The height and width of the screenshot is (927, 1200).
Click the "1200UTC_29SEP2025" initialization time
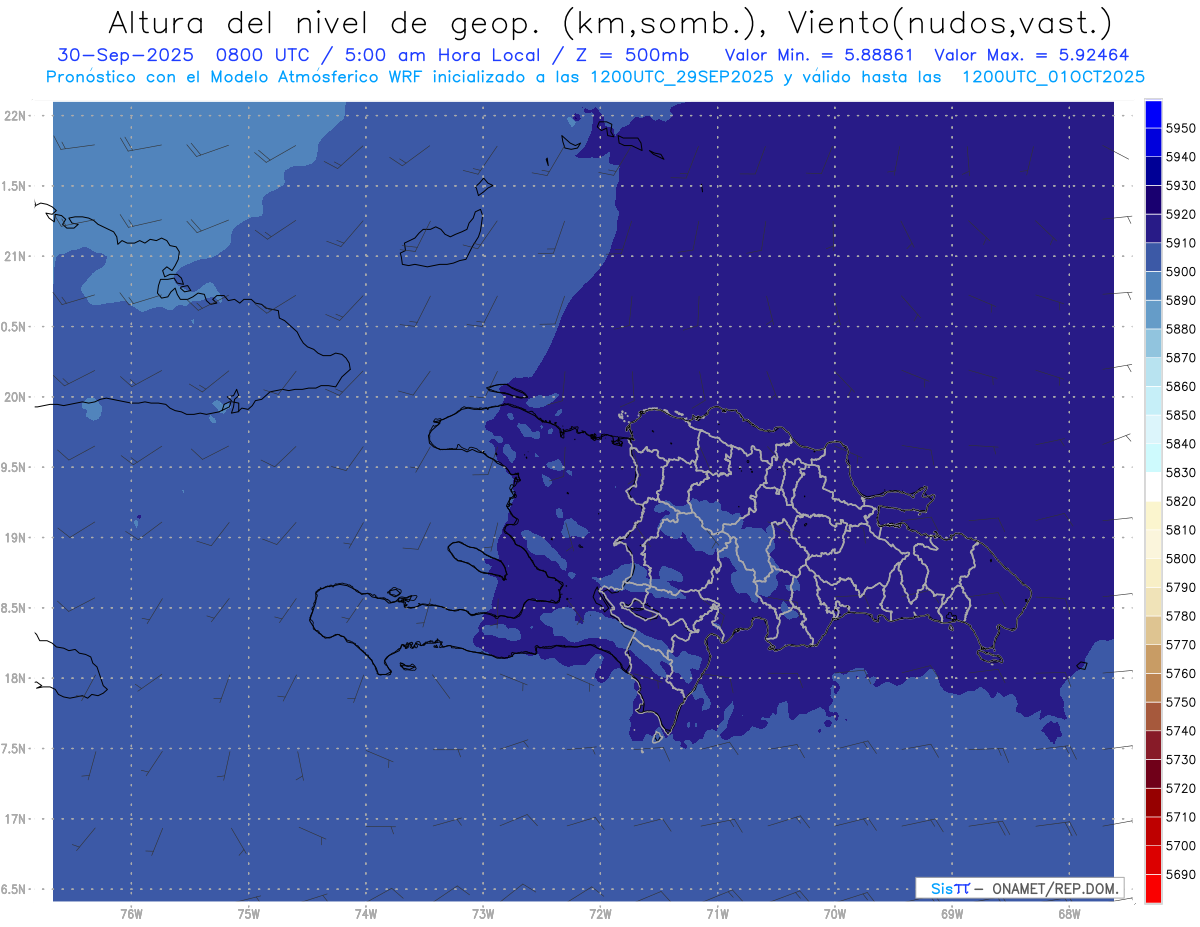coord(683,76)
